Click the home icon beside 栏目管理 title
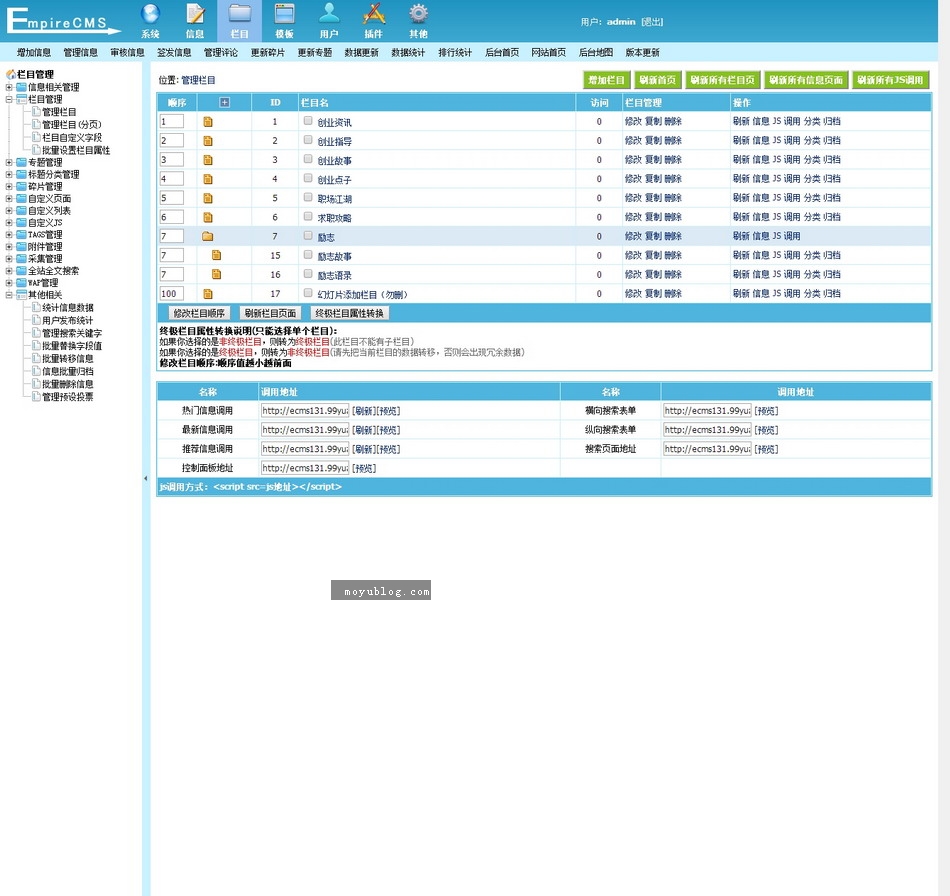Viewport: 950px width, 896px height. pyautogui.click(x=10, y=74)
